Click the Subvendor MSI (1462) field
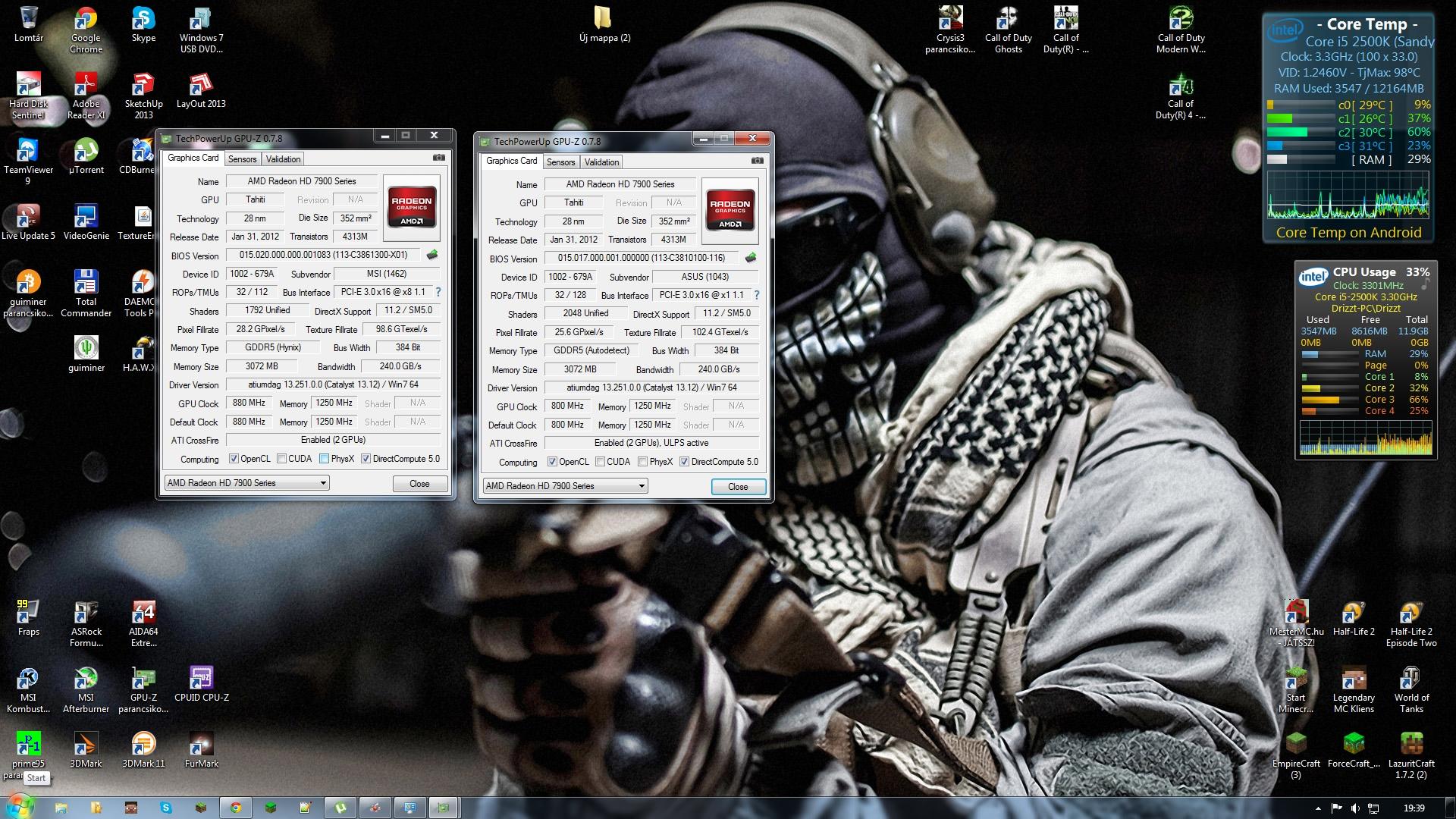 [387, 274]
